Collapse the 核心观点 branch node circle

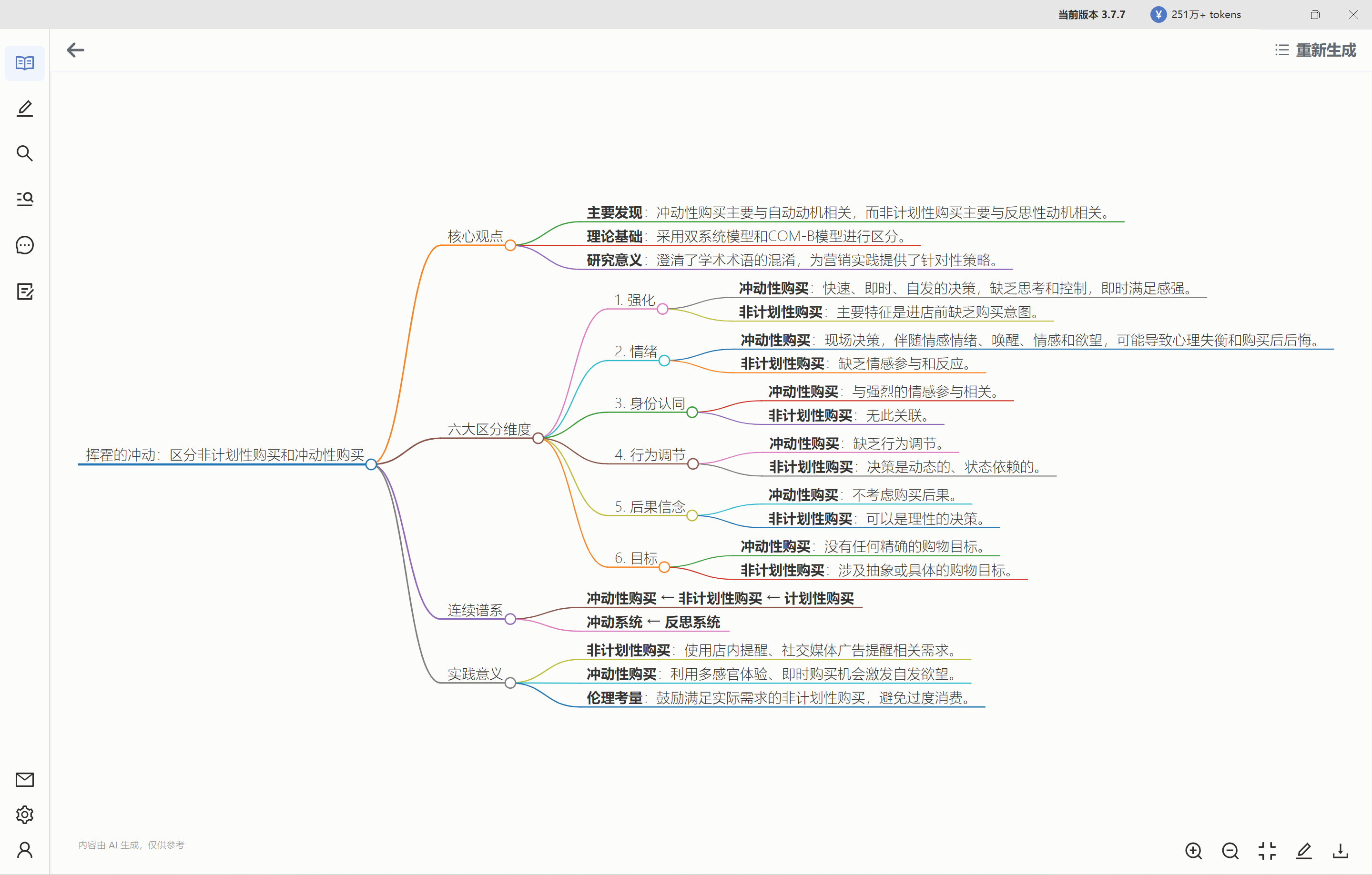[510, 245]
